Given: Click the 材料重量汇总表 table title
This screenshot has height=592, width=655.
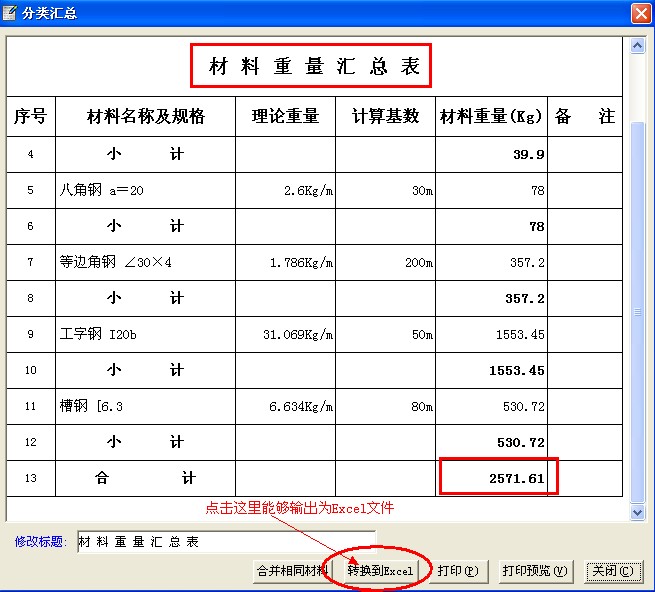Looking at the screenshot, I should pyautogui.click(x=311, y=66).
